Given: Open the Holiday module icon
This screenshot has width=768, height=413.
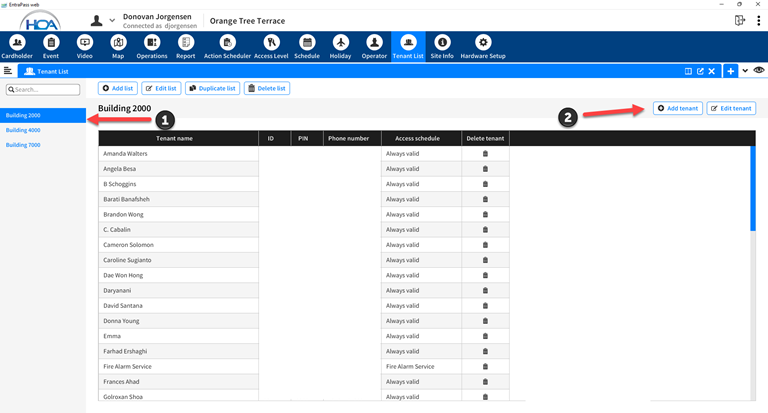Looking at the screenshot, I should click(x=340, y=42).
